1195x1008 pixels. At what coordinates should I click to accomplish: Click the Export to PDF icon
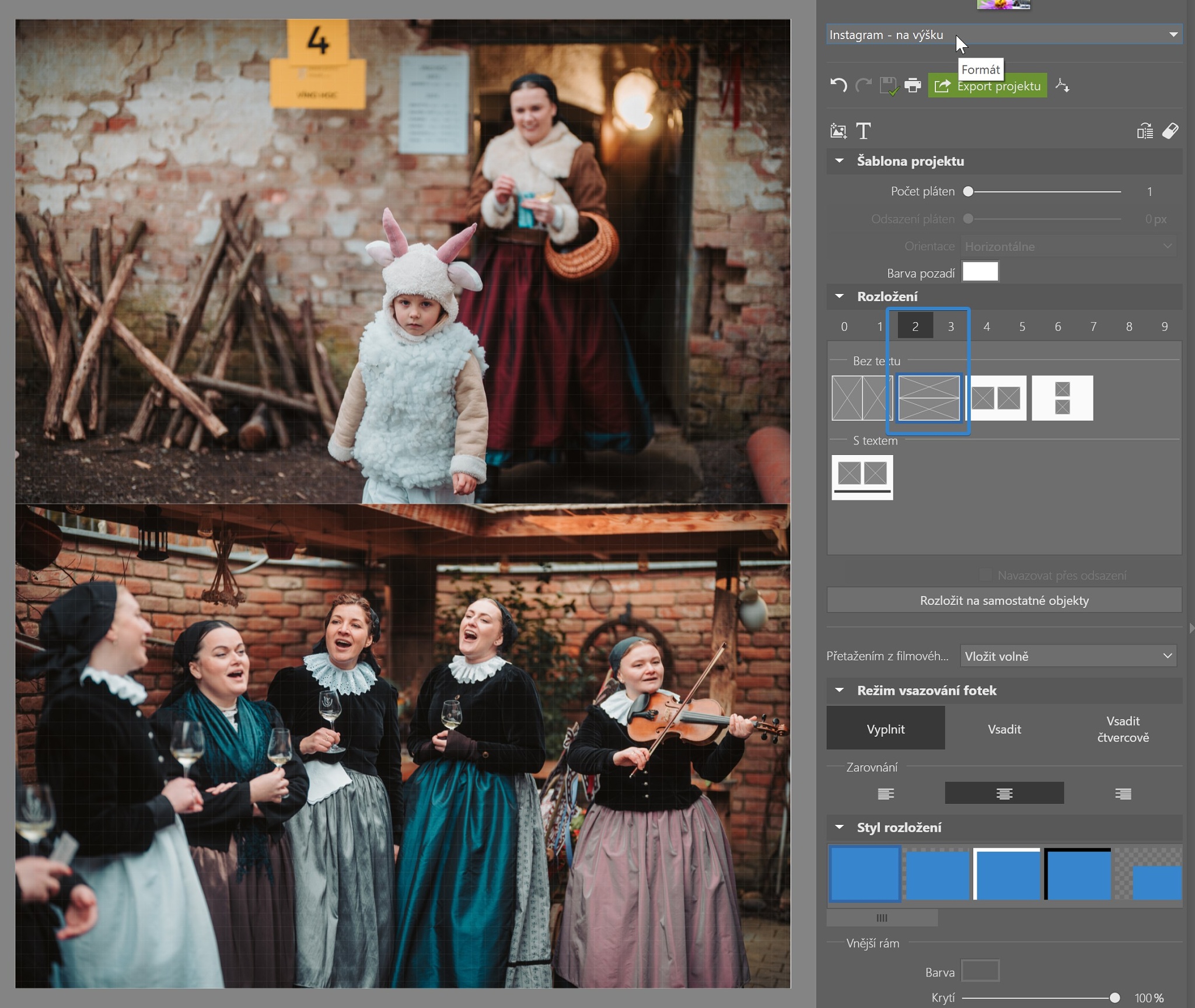pyautogui.click(x=1062, y=85)
